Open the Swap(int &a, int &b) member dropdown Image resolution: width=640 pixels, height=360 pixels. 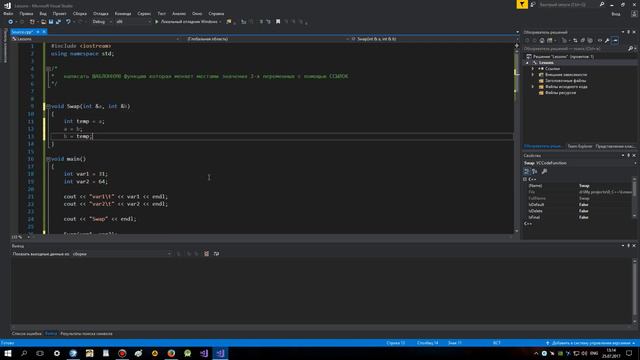coord(434,39)
